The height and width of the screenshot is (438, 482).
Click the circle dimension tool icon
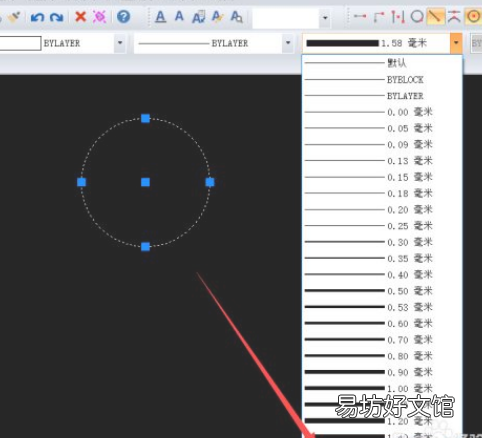coord(417,16)
